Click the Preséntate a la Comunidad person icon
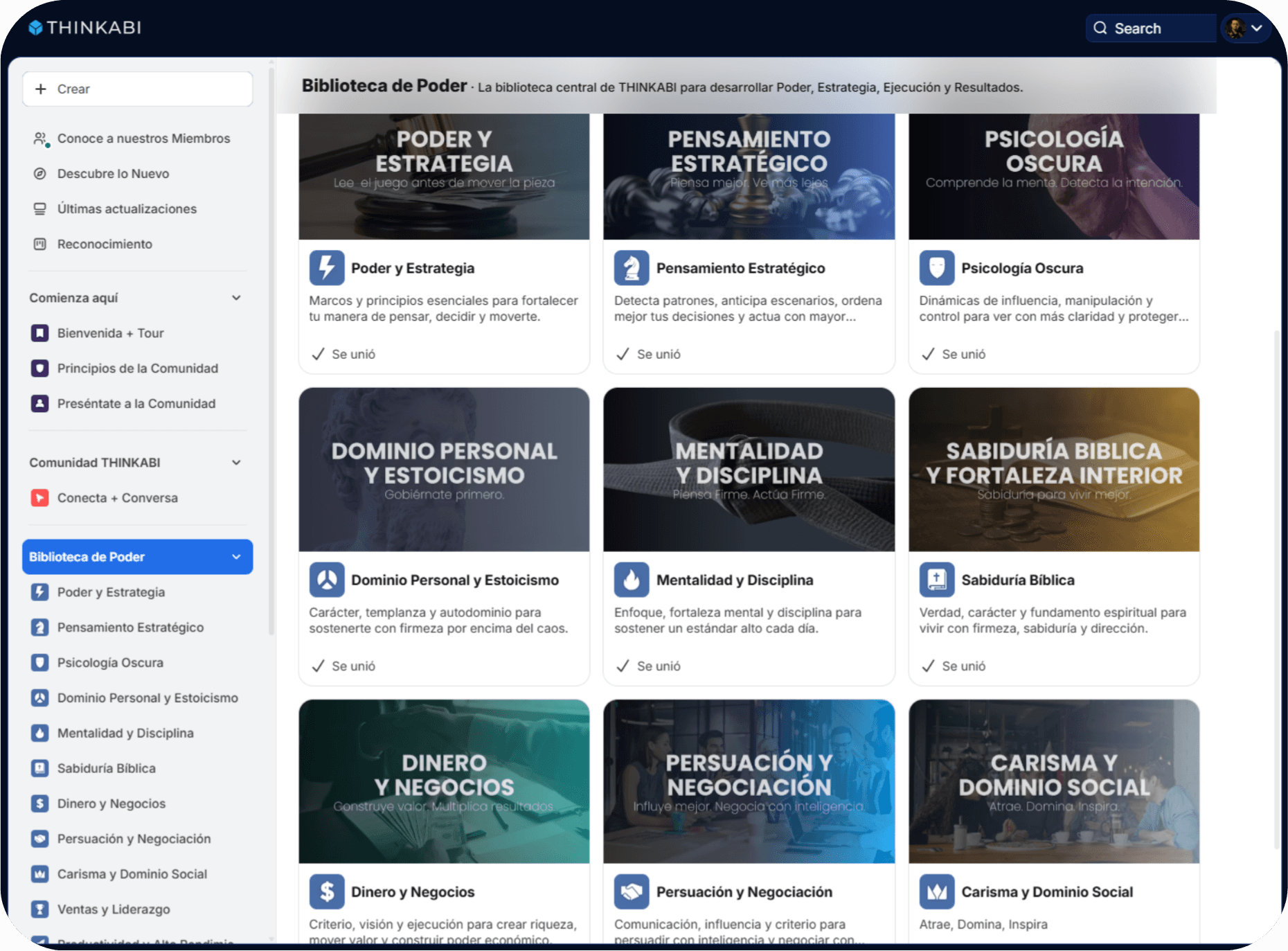This screenshot has height=951, width=1288. coord(40,404)
